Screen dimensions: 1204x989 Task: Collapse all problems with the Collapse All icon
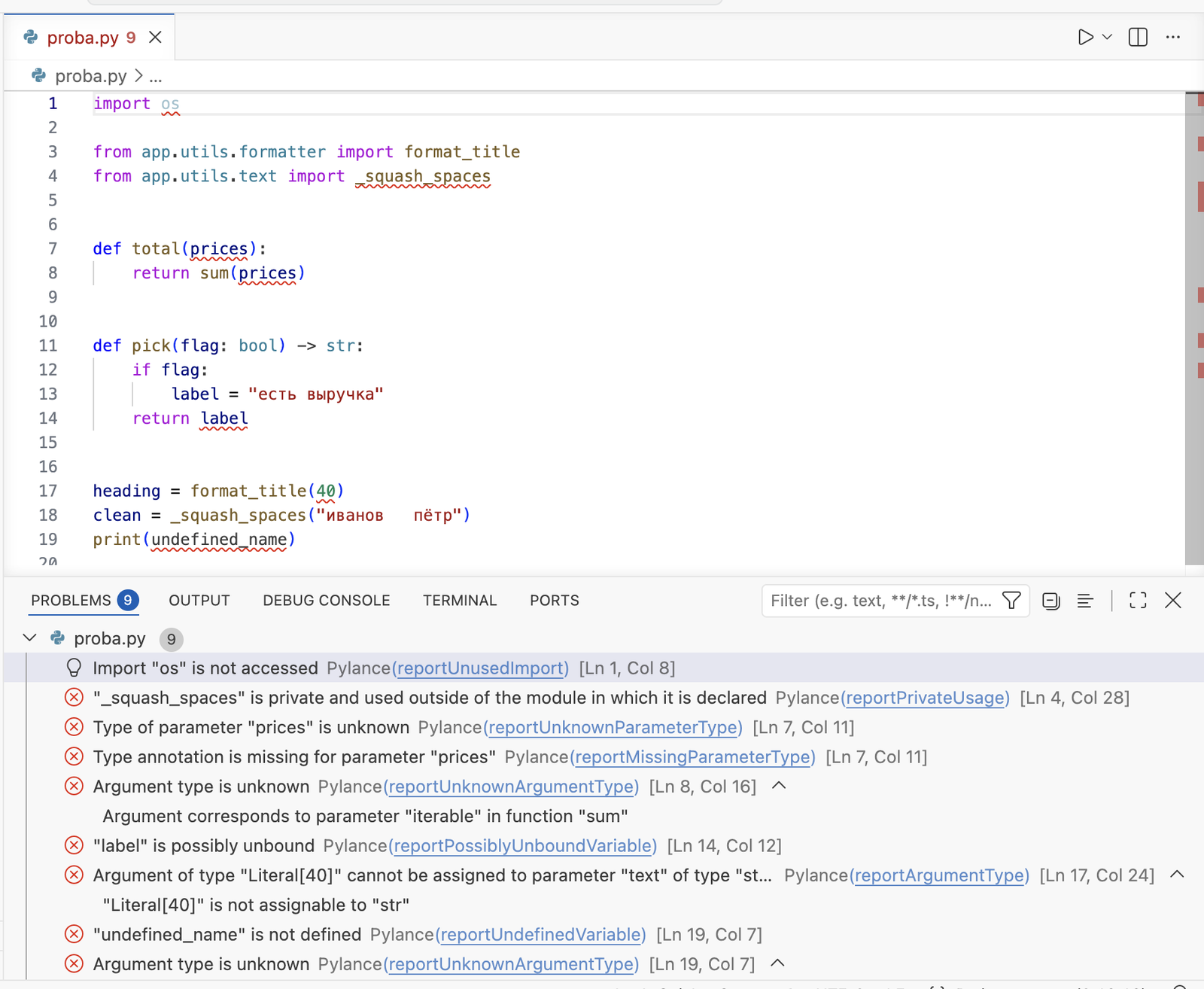(1051, 601)
